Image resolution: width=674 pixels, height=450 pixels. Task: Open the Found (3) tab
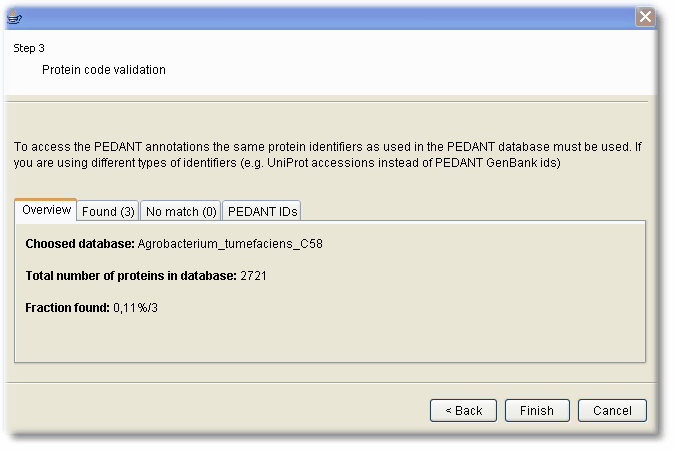click(108, 211)
